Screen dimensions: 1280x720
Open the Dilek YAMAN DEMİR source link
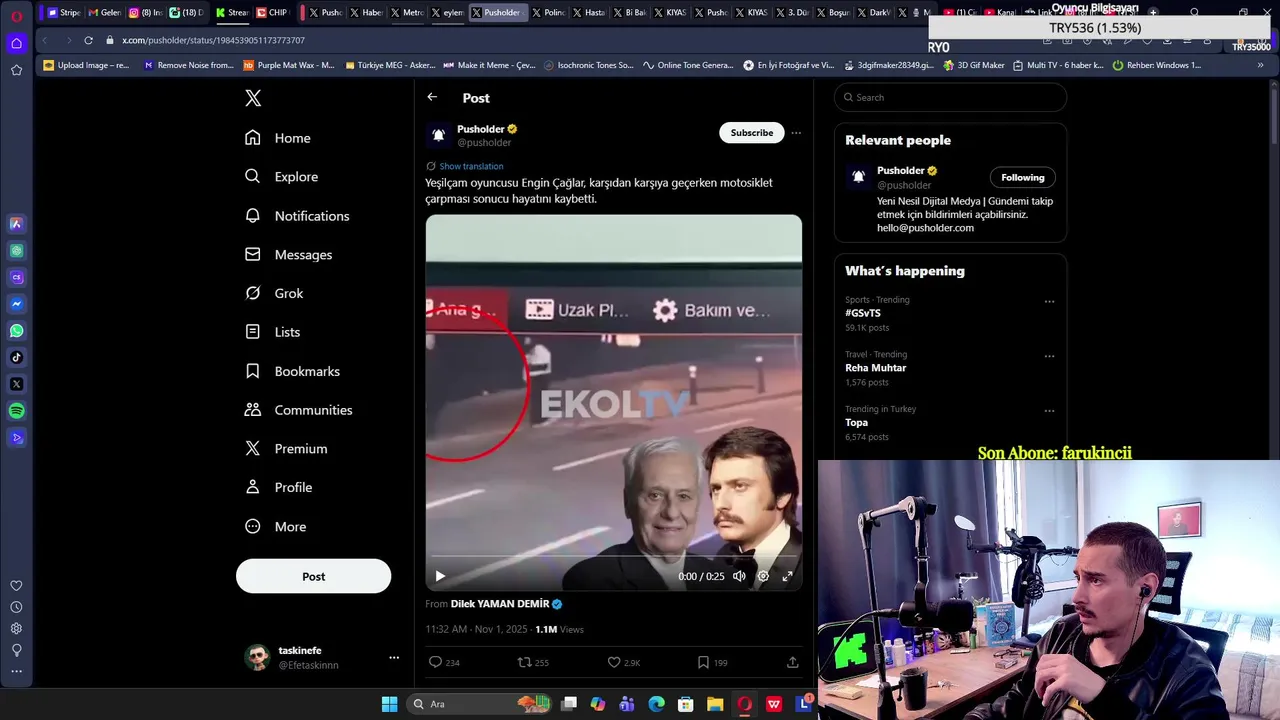pyautogui.click(x=500, y=604)
